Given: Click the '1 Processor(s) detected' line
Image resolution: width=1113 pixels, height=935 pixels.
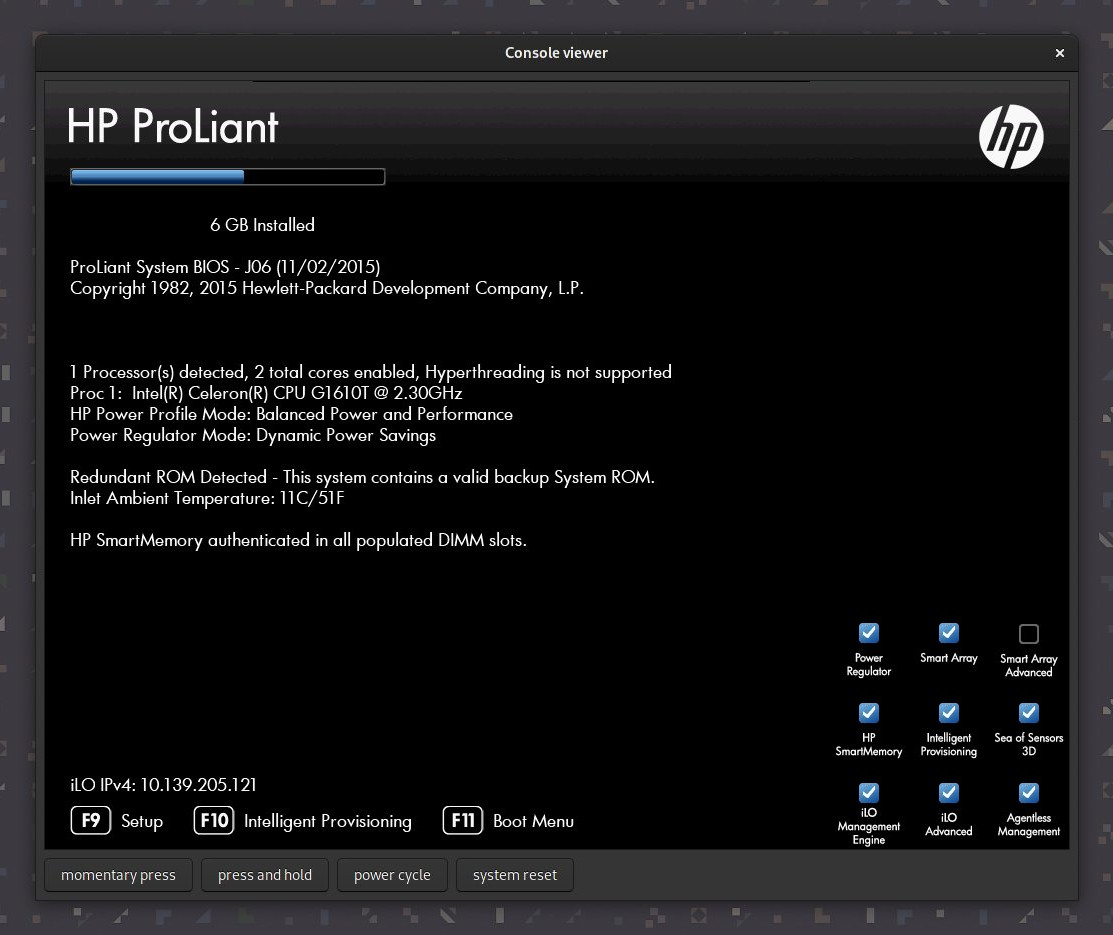Looking at the screenshot, I should pyautogui.click(x=371, y=372).
